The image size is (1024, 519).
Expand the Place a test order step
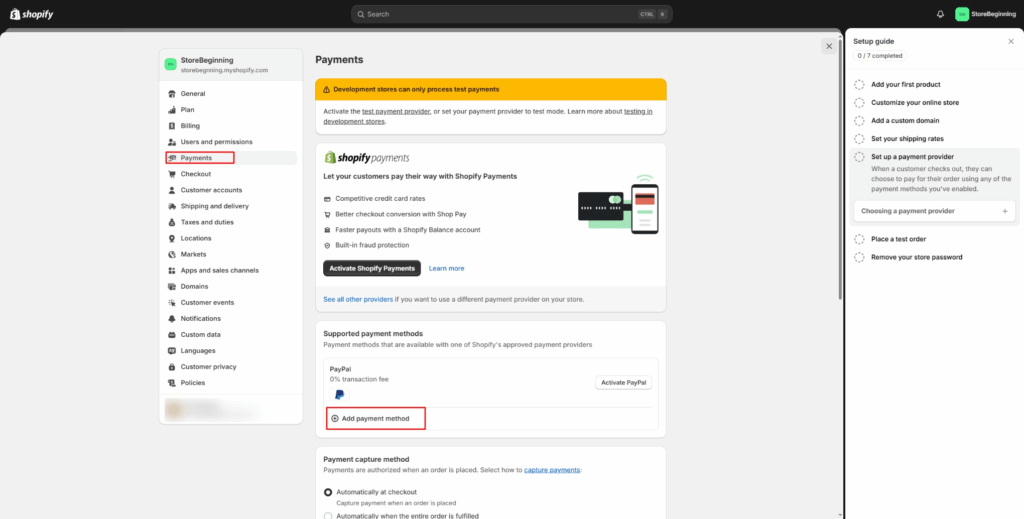[x=899, y=239]
